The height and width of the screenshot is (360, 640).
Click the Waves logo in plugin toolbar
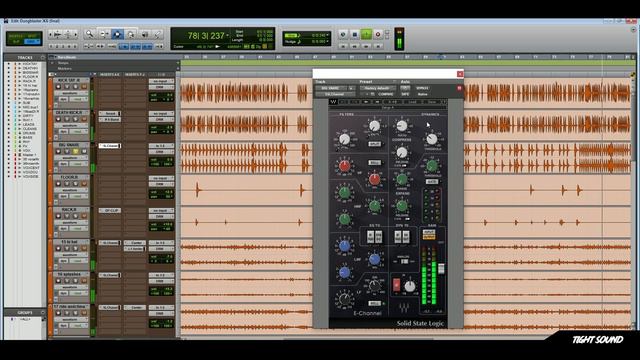pos(333,102)
